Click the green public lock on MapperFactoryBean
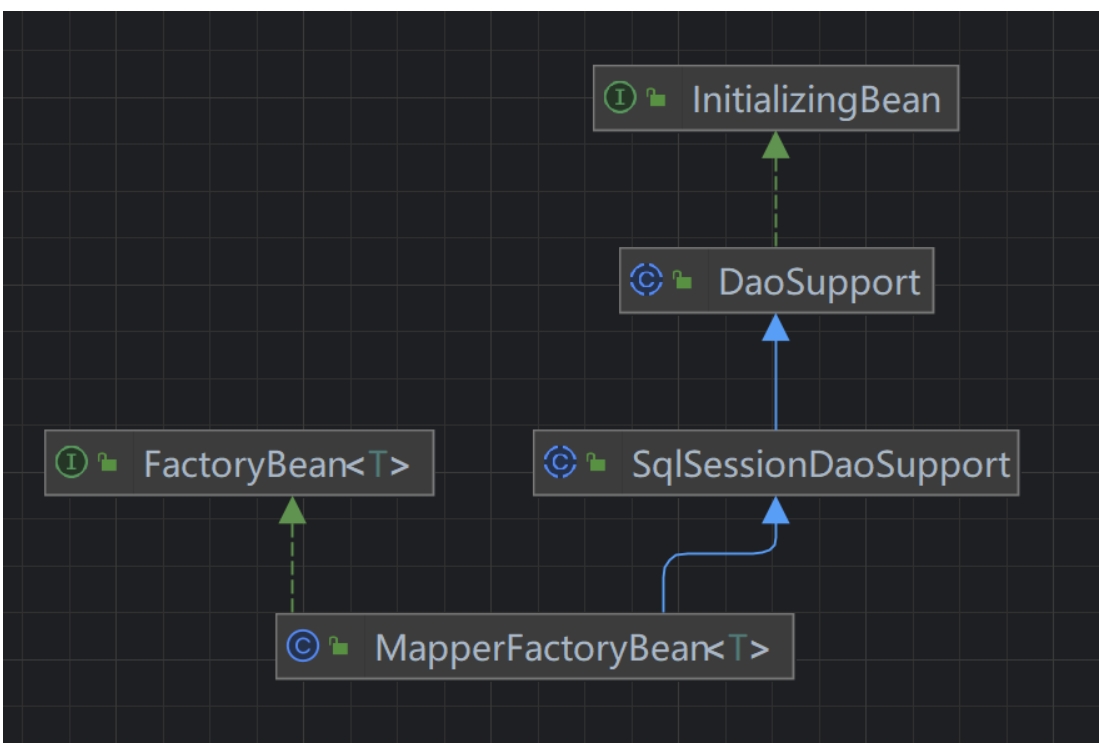 338,648
